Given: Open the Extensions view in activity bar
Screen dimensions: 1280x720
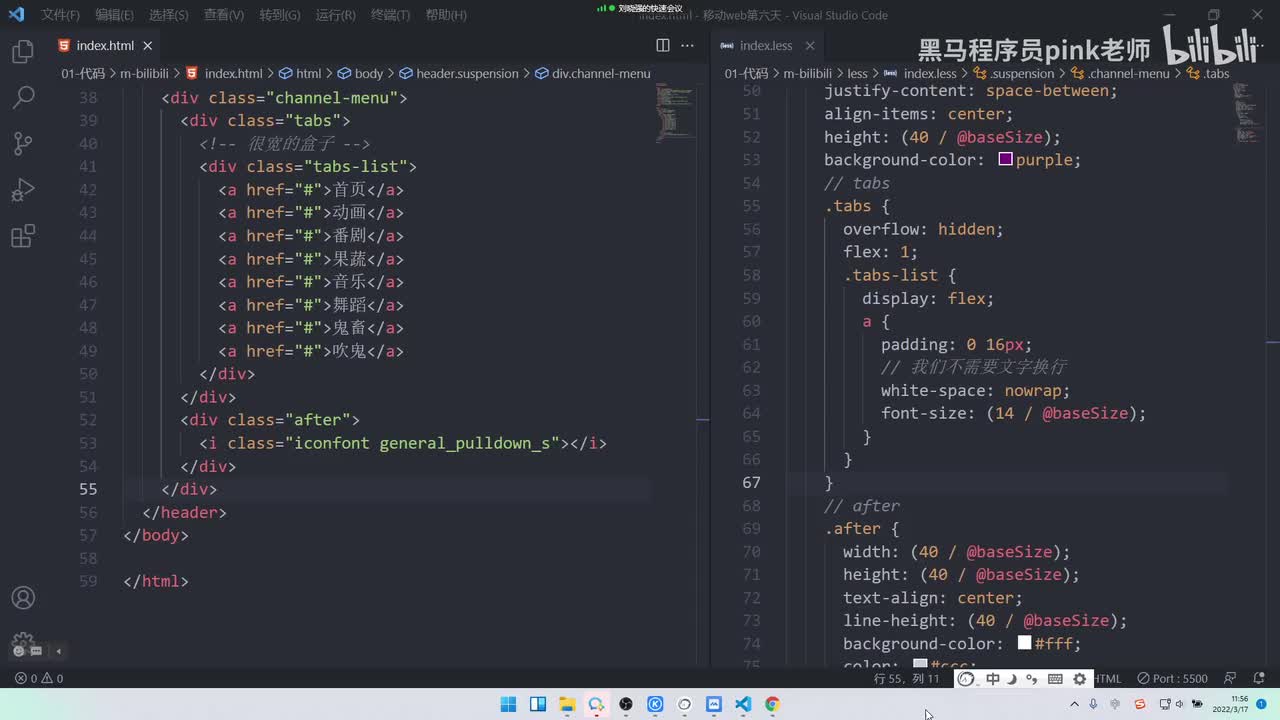Looking at the screenshot, I should point(23,236).
